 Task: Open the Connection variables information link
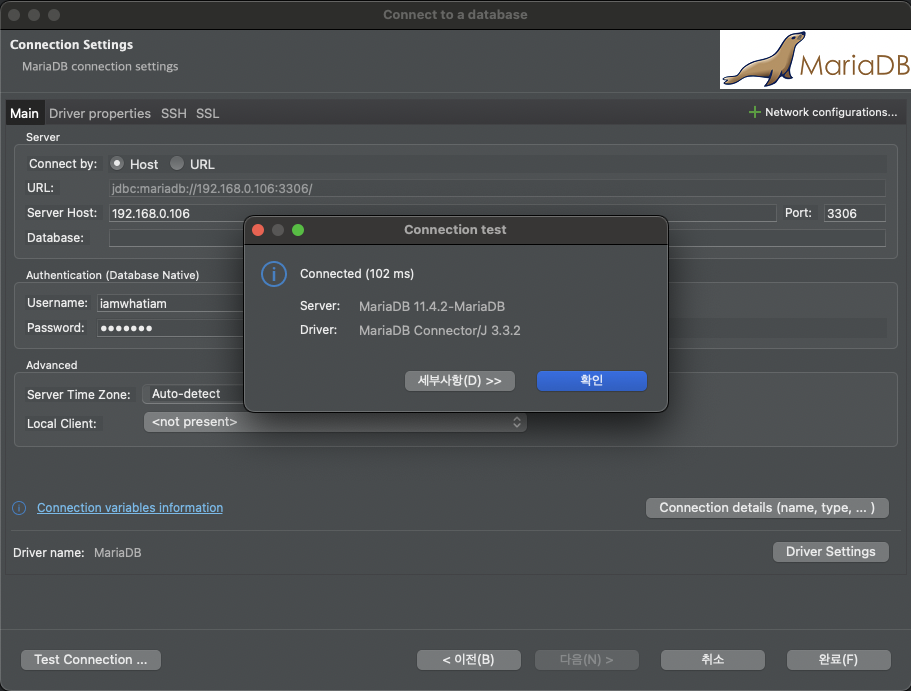click(130, 507)
